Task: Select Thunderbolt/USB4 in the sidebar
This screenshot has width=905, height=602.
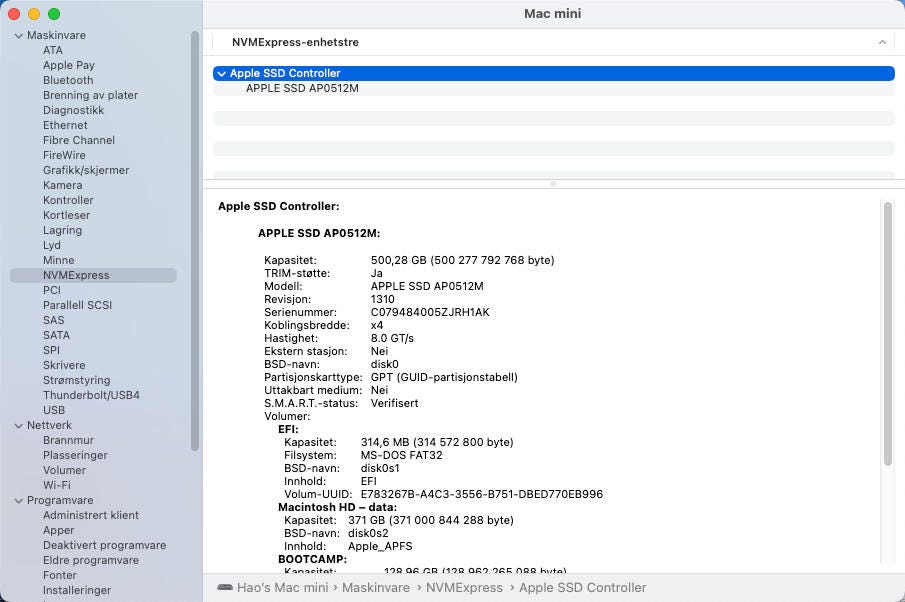Action: (x=91, y=395)
